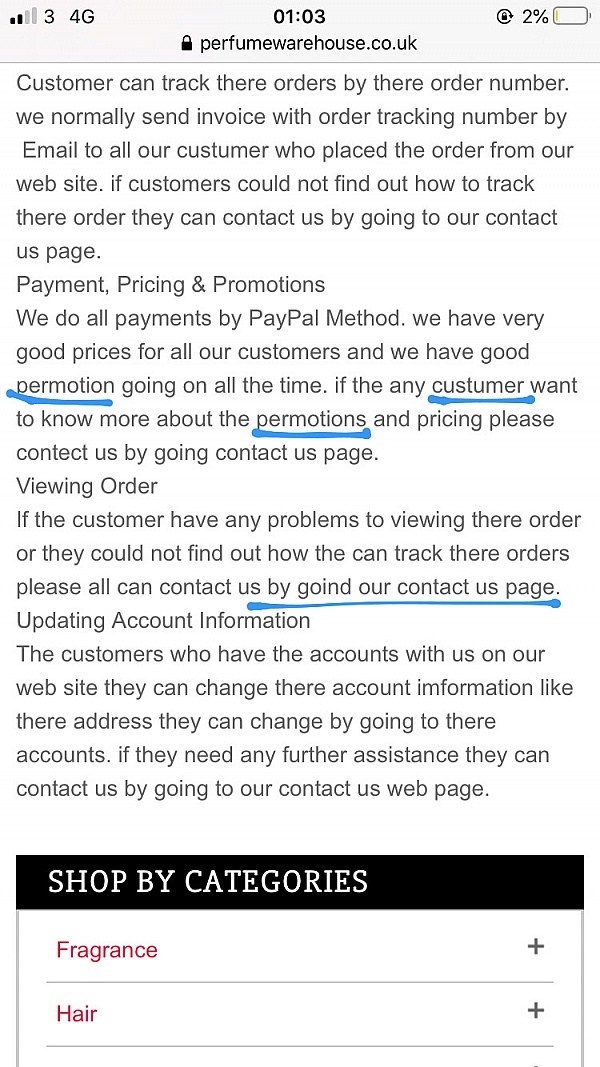
Task: Tap the rotation lock status icon
Action: (505, 16)
